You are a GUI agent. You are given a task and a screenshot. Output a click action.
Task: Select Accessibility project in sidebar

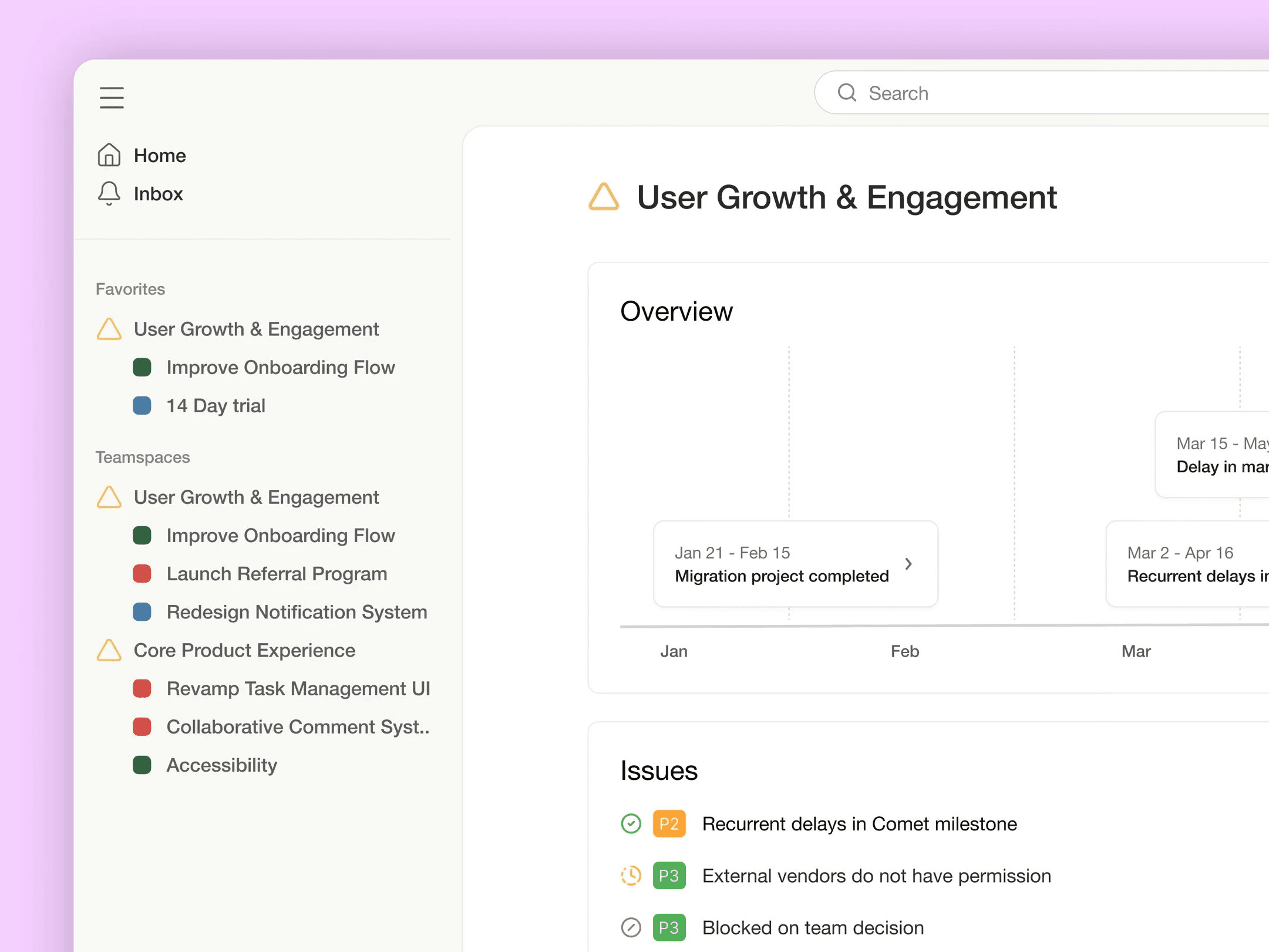[x=221, y=765]
